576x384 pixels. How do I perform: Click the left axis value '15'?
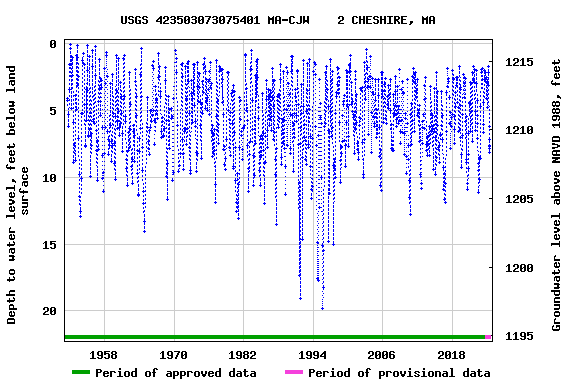pyautogui.click(x=50, y=245)
